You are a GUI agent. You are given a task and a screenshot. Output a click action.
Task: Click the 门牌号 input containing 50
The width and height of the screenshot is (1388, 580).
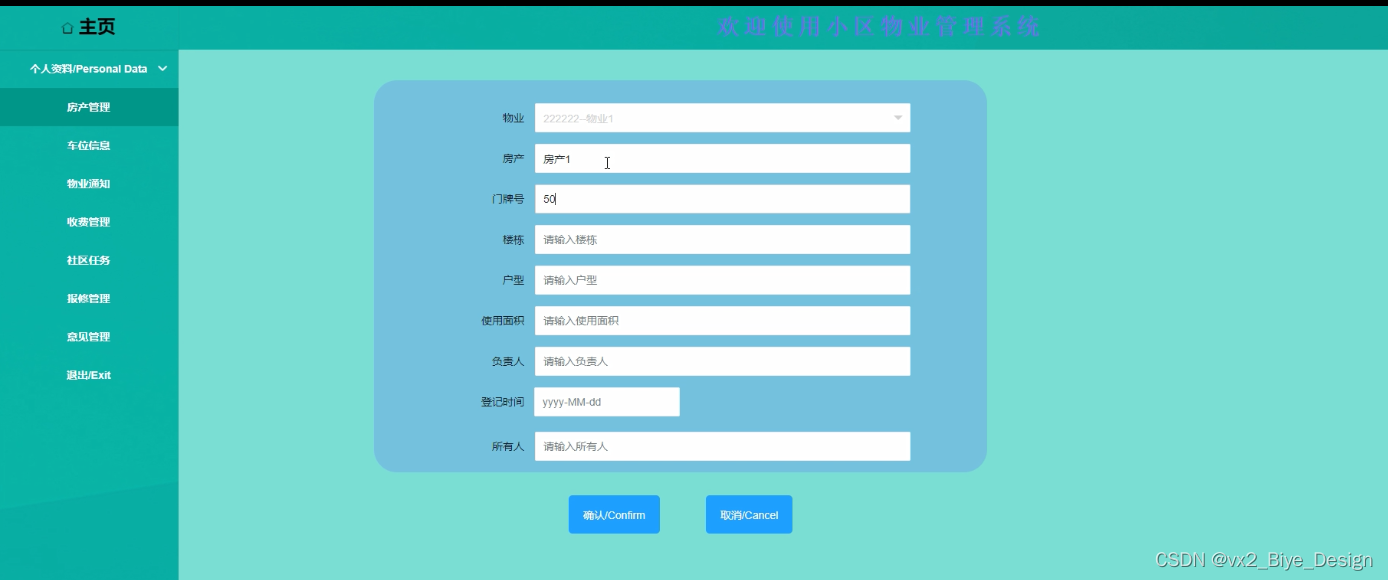coord(722,199)
